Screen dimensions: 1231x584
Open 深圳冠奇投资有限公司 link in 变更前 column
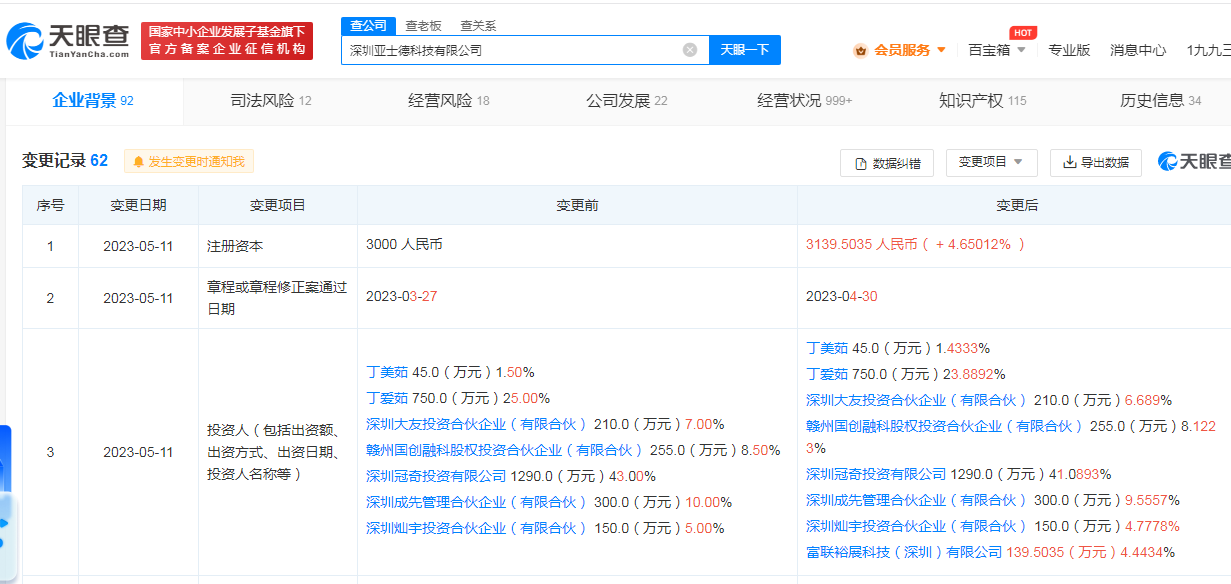436,476
